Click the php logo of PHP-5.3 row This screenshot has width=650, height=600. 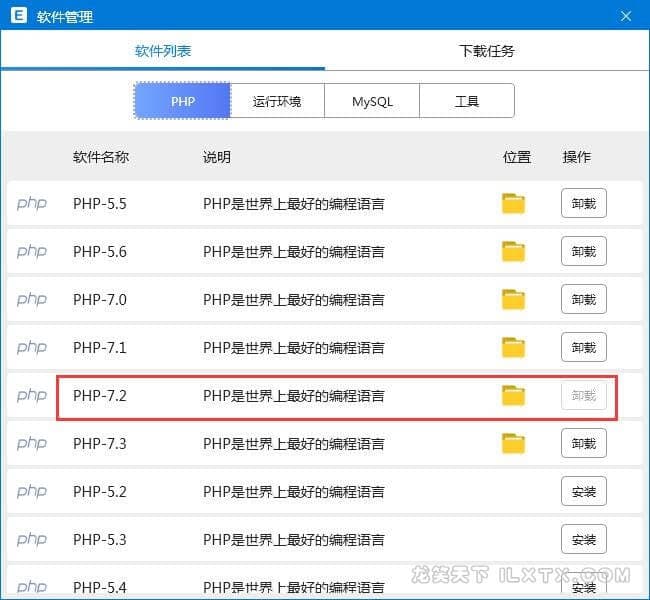(32, 540)
